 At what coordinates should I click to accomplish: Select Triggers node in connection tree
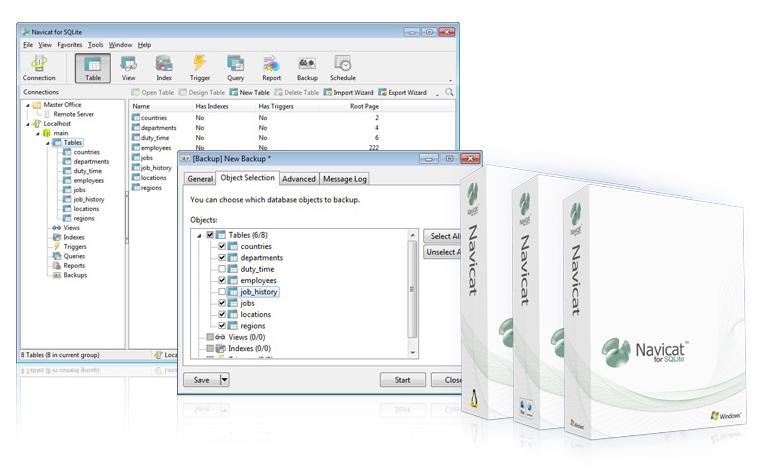tap(70, 246)
